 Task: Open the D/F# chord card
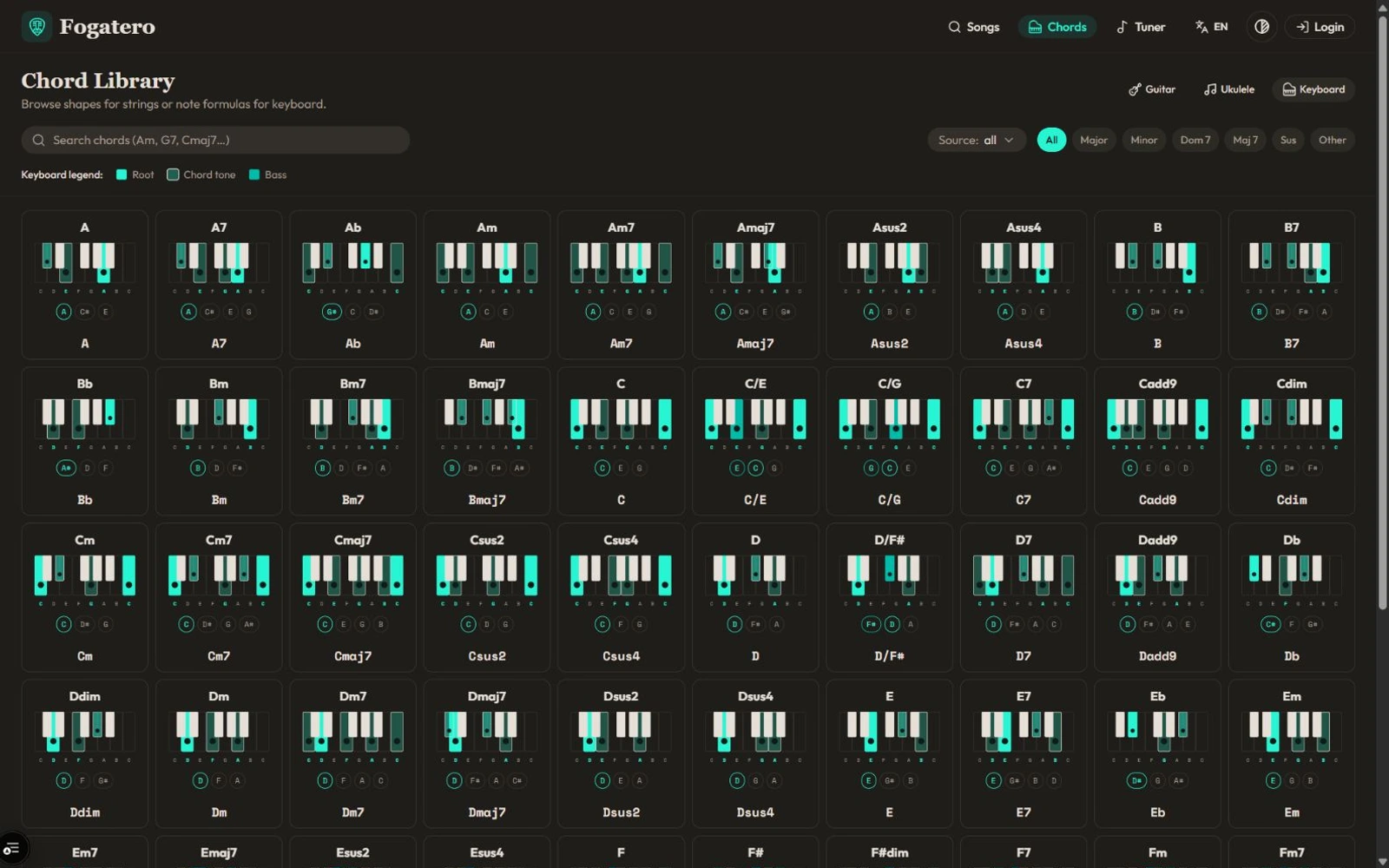point(889,597)
